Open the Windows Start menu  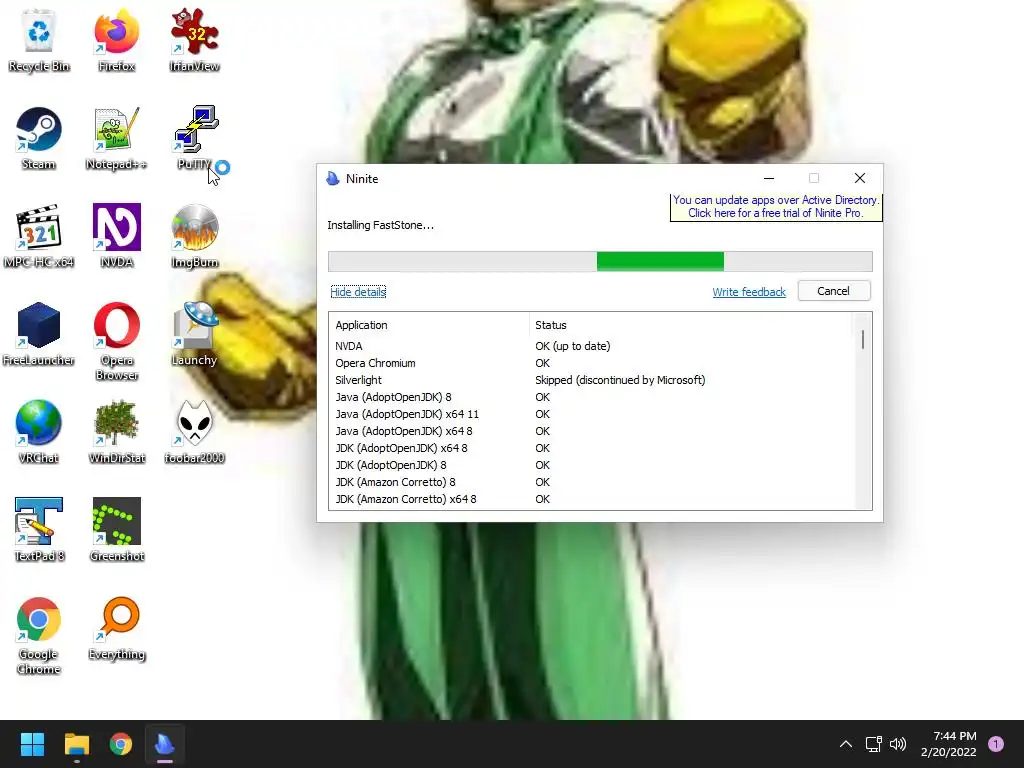[x=32, y=744]
